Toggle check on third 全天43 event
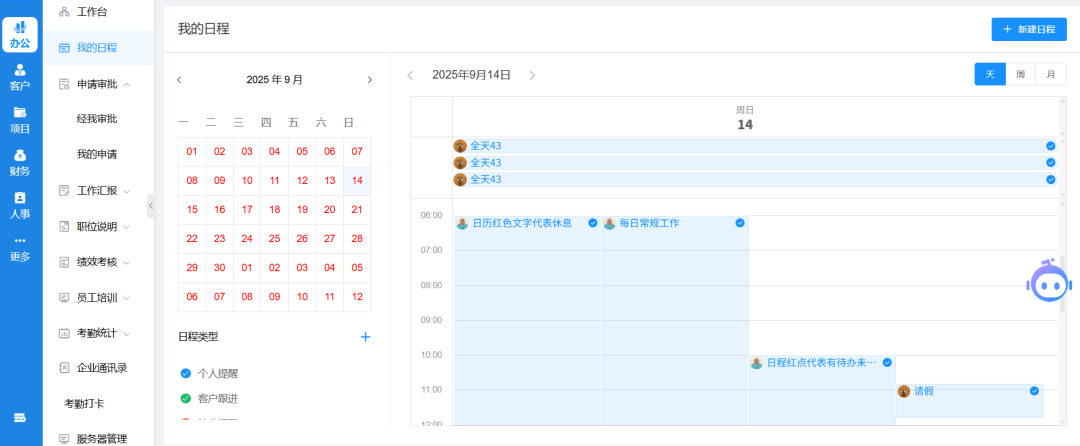This screenshot has height=446, width=1080. (1050, 179)
